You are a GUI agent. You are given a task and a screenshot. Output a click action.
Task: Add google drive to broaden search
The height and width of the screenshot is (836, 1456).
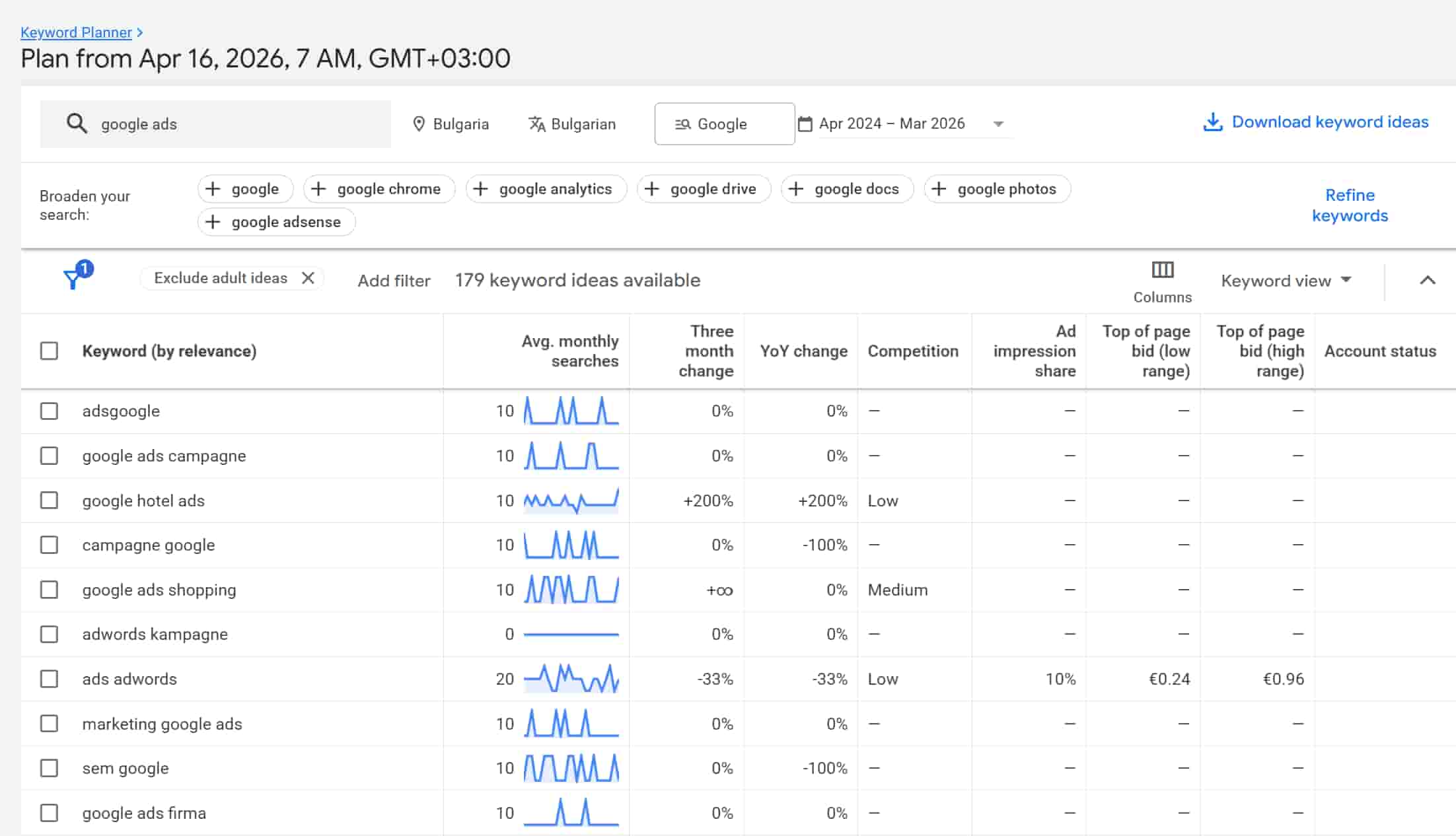704,189
